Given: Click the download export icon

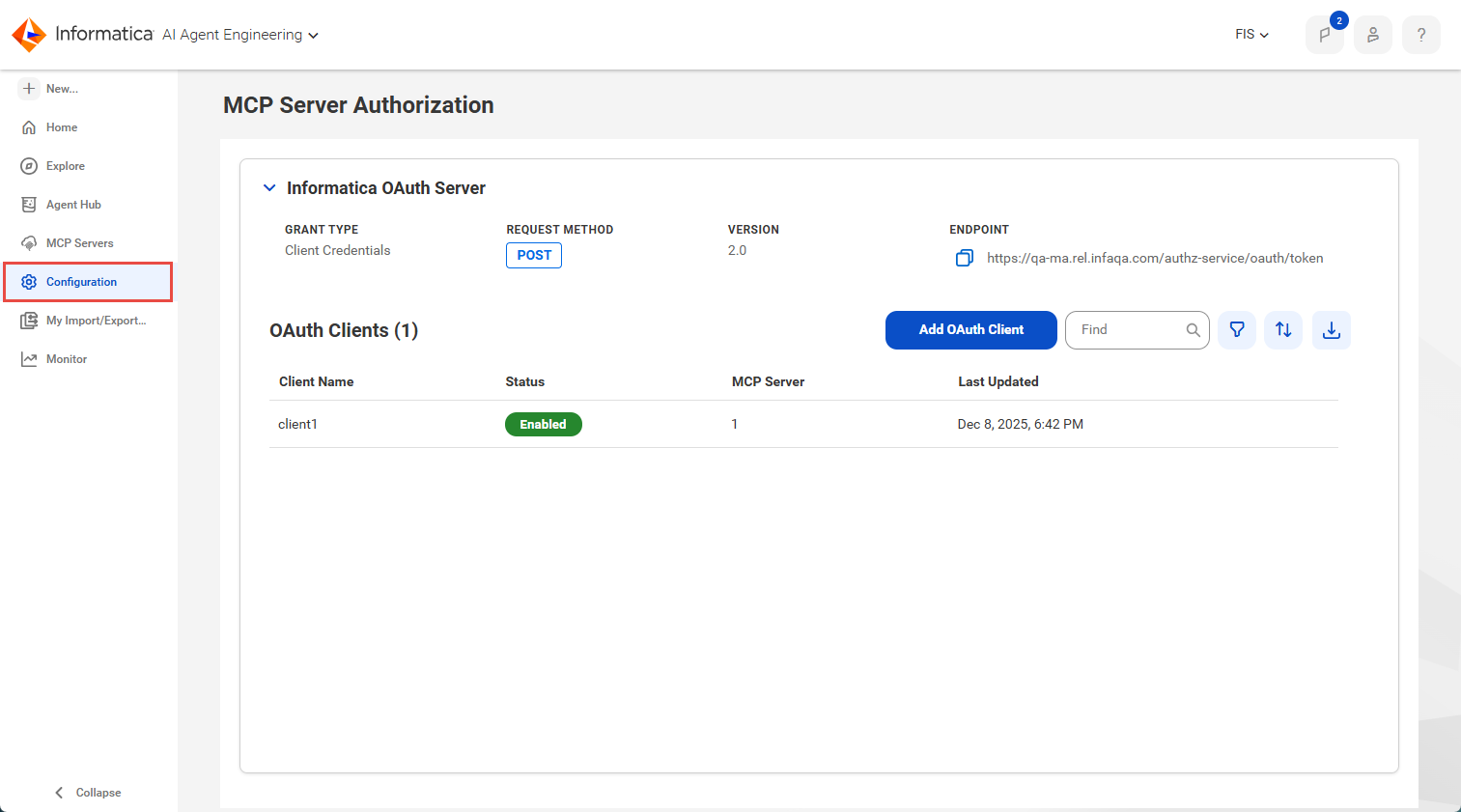Looking at the screenshot, I should [x=1332, y=330].
